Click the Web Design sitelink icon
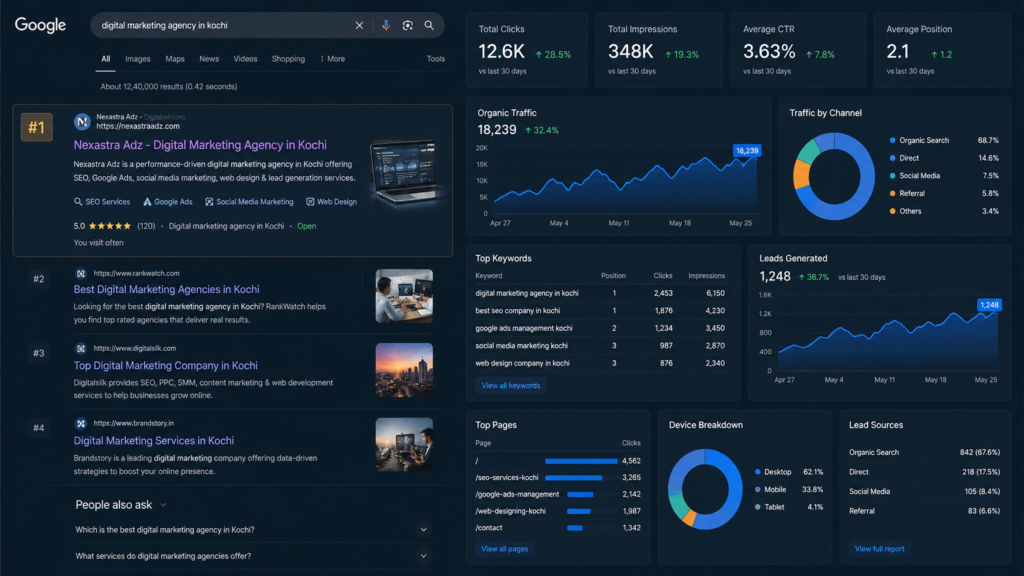1024x576 pixels. pyautogui.click(x=310, y=202)
